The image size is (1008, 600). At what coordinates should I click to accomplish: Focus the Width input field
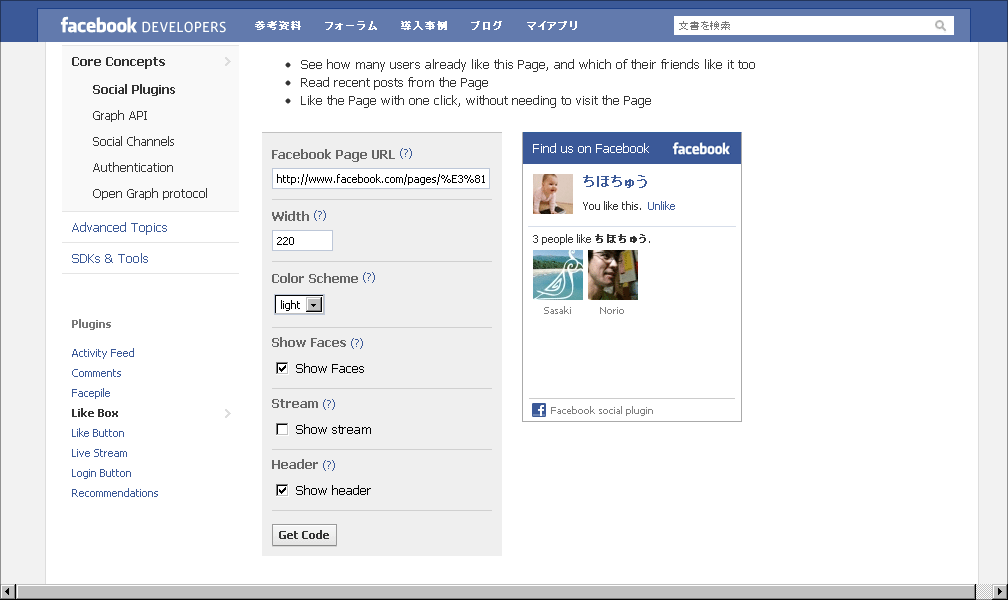click(x=302, y=241)
